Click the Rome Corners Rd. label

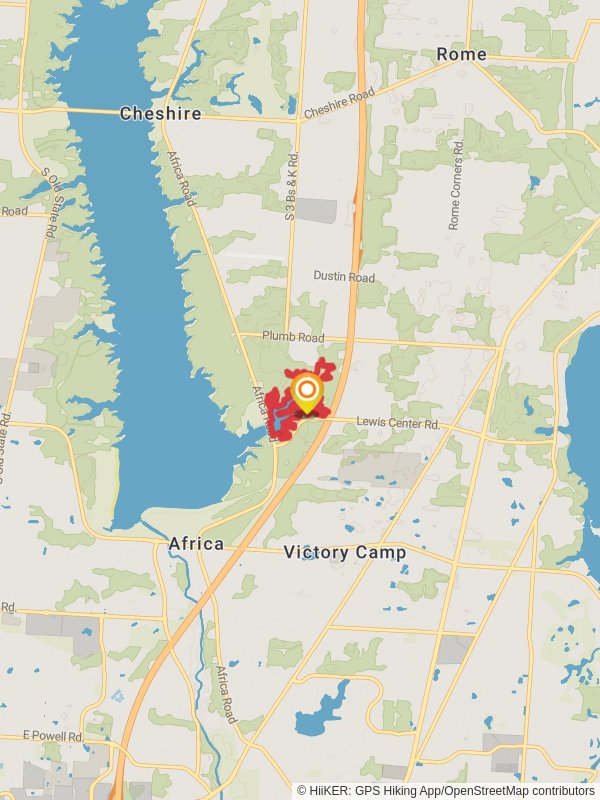pos(456,185)
